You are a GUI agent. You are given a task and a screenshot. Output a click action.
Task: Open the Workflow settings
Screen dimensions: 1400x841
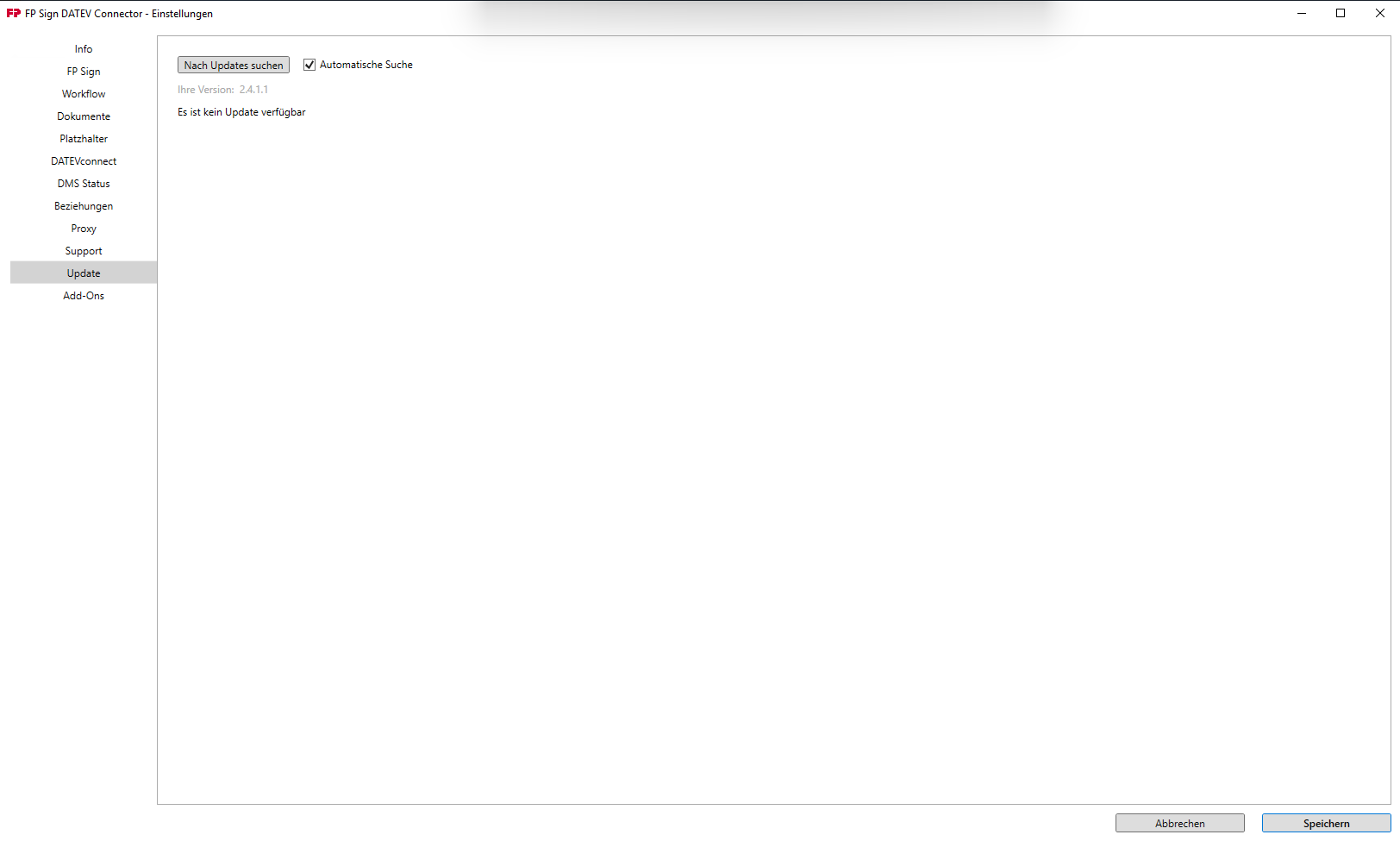pos(84,94)
